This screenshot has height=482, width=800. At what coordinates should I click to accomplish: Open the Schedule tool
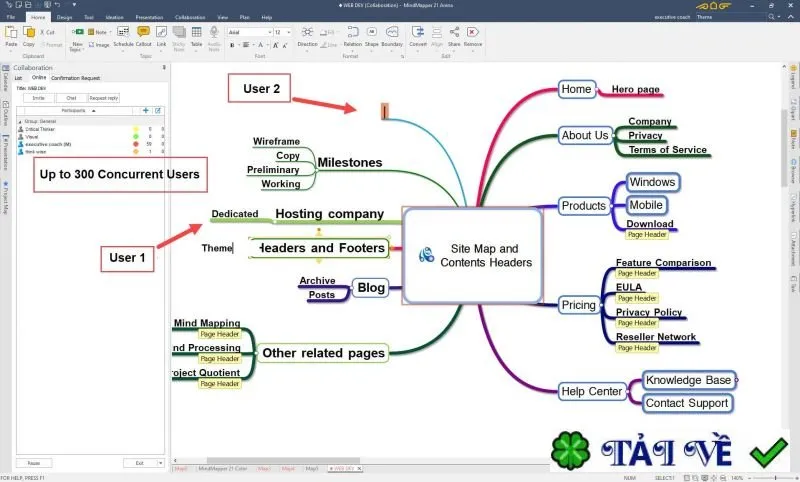tap(123, 36)
